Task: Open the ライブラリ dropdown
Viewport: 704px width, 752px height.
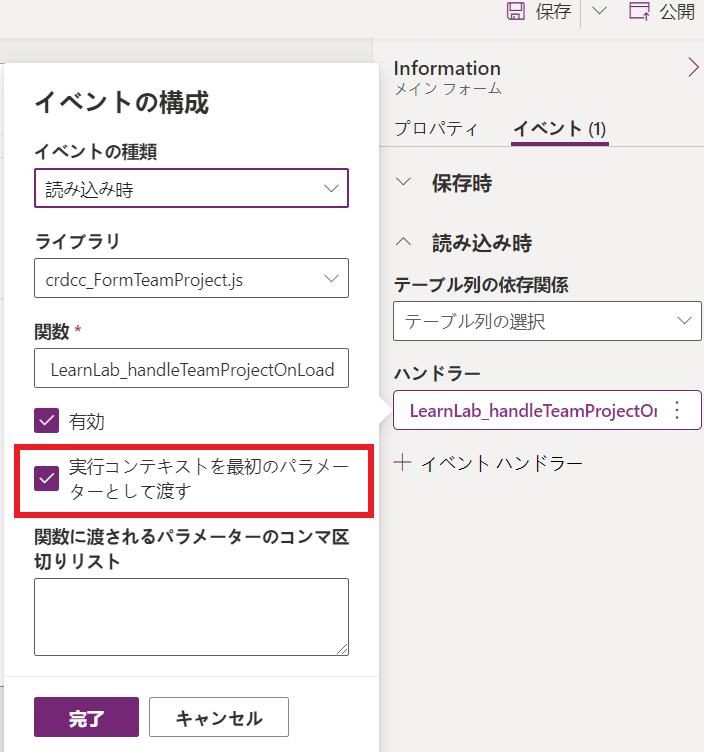Action: point(191,279)
